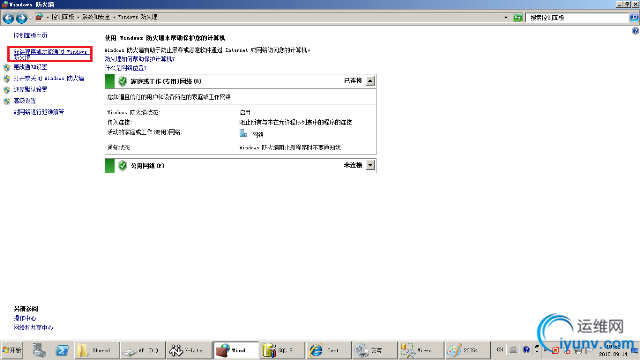Switch to the drive window taskbar button
Viewport: 640px width, 360px height.
[143, 350]
